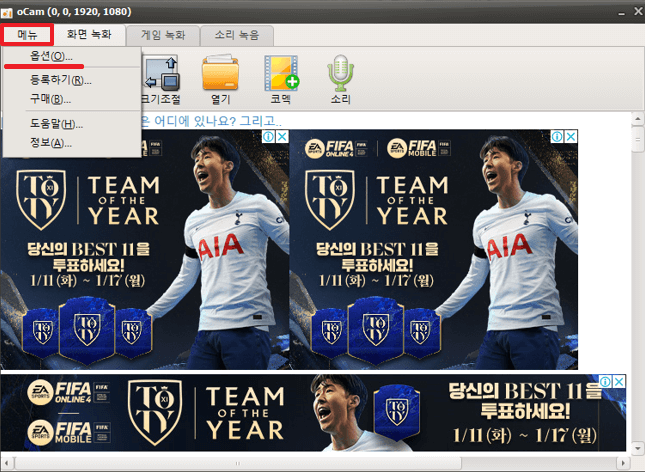The image size is (645, 472).
Task: Open ad info icon on bottom banner ad
Action: tap(605, 381)
